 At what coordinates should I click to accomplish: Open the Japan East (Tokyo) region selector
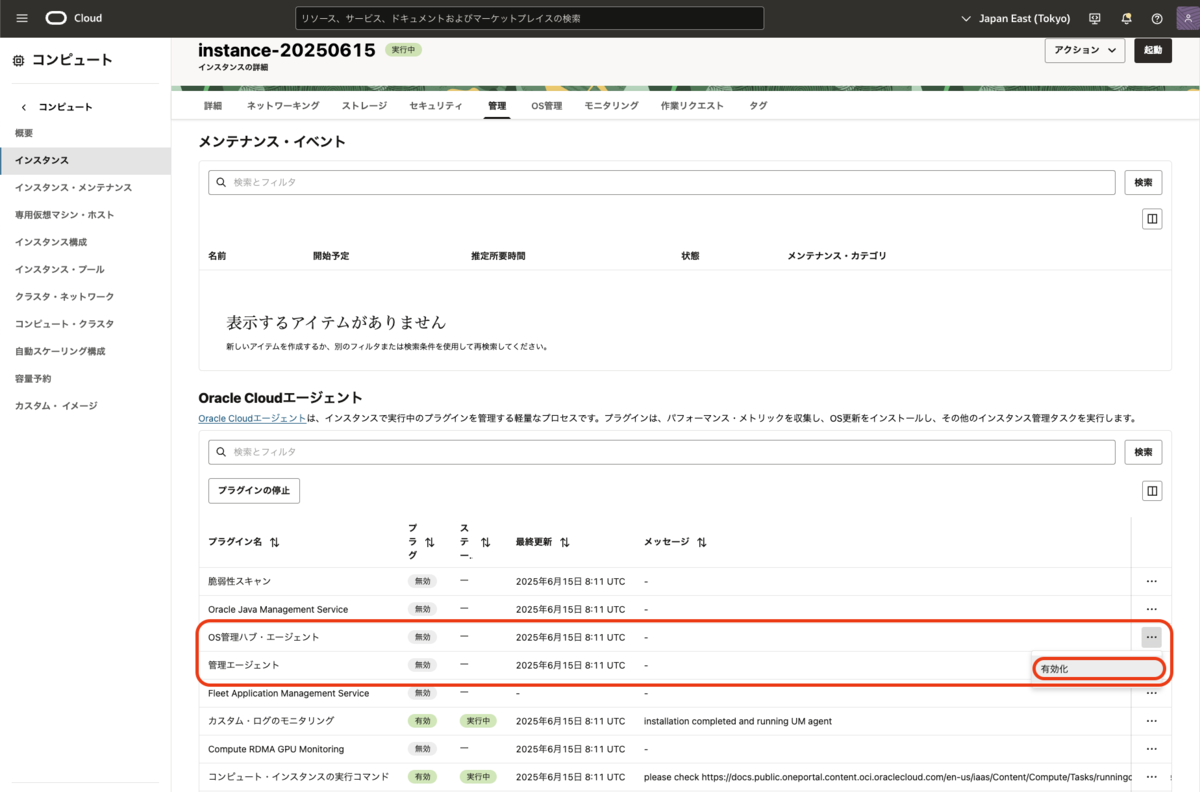(x=1015, y=18)
